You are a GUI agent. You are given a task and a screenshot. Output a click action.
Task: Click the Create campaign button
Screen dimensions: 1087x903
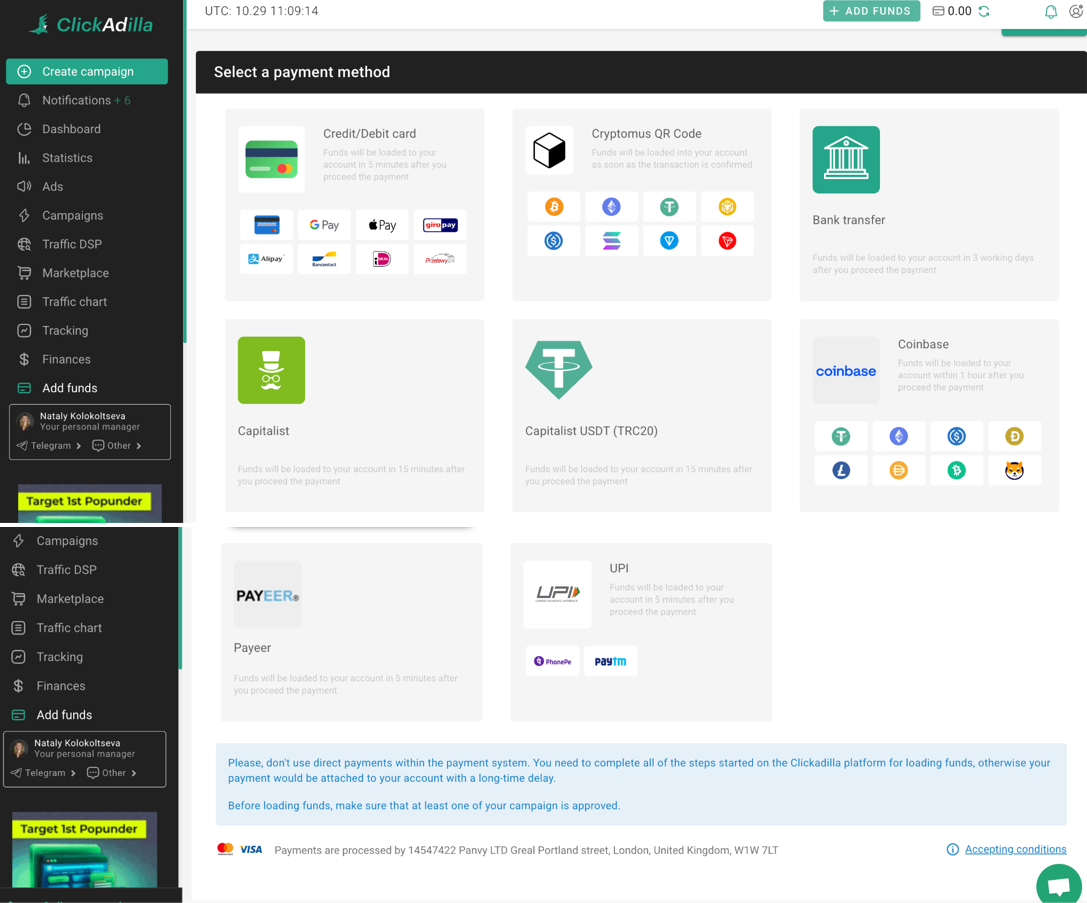click(x=87, y=71)
